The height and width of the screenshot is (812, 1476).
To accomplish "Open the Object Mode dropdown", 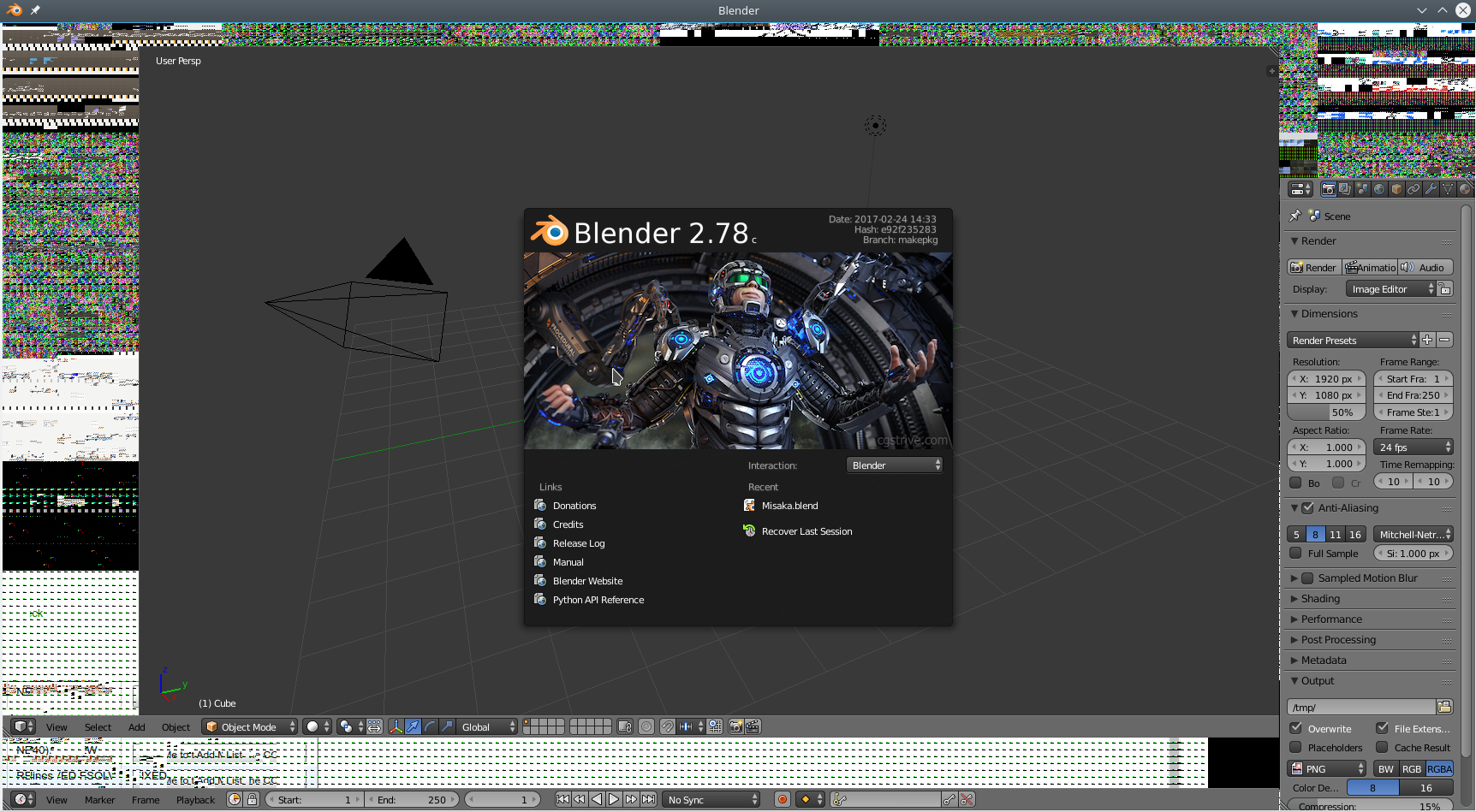I will (249, 726).
